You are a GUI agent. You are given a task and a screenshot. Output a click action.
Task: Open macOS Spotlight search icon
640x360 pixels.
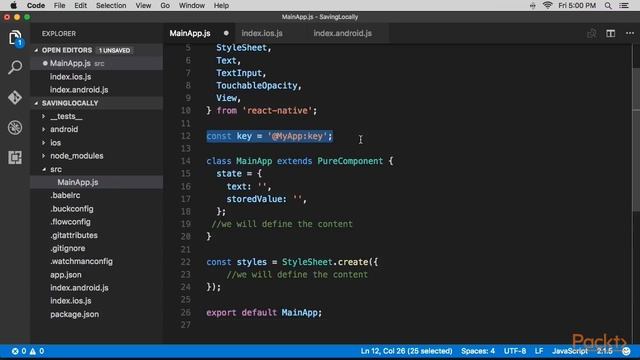pos(608,6)
